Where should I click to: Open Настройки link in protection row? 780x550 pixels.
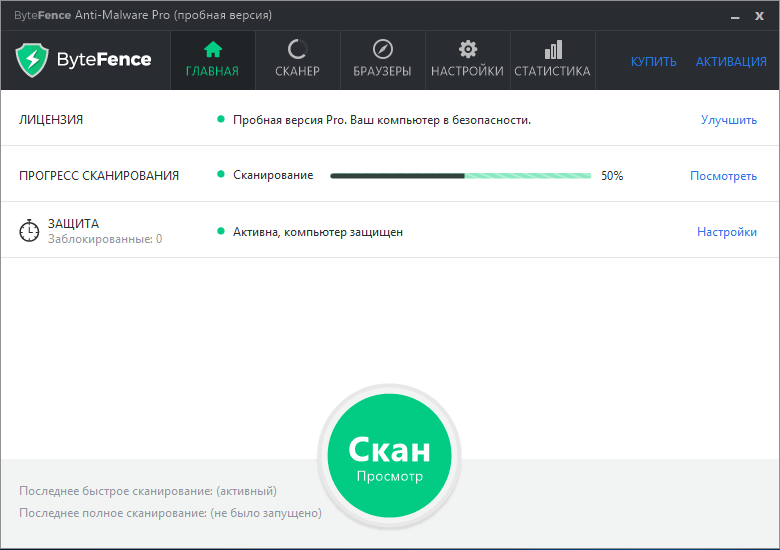coord(727,232)
